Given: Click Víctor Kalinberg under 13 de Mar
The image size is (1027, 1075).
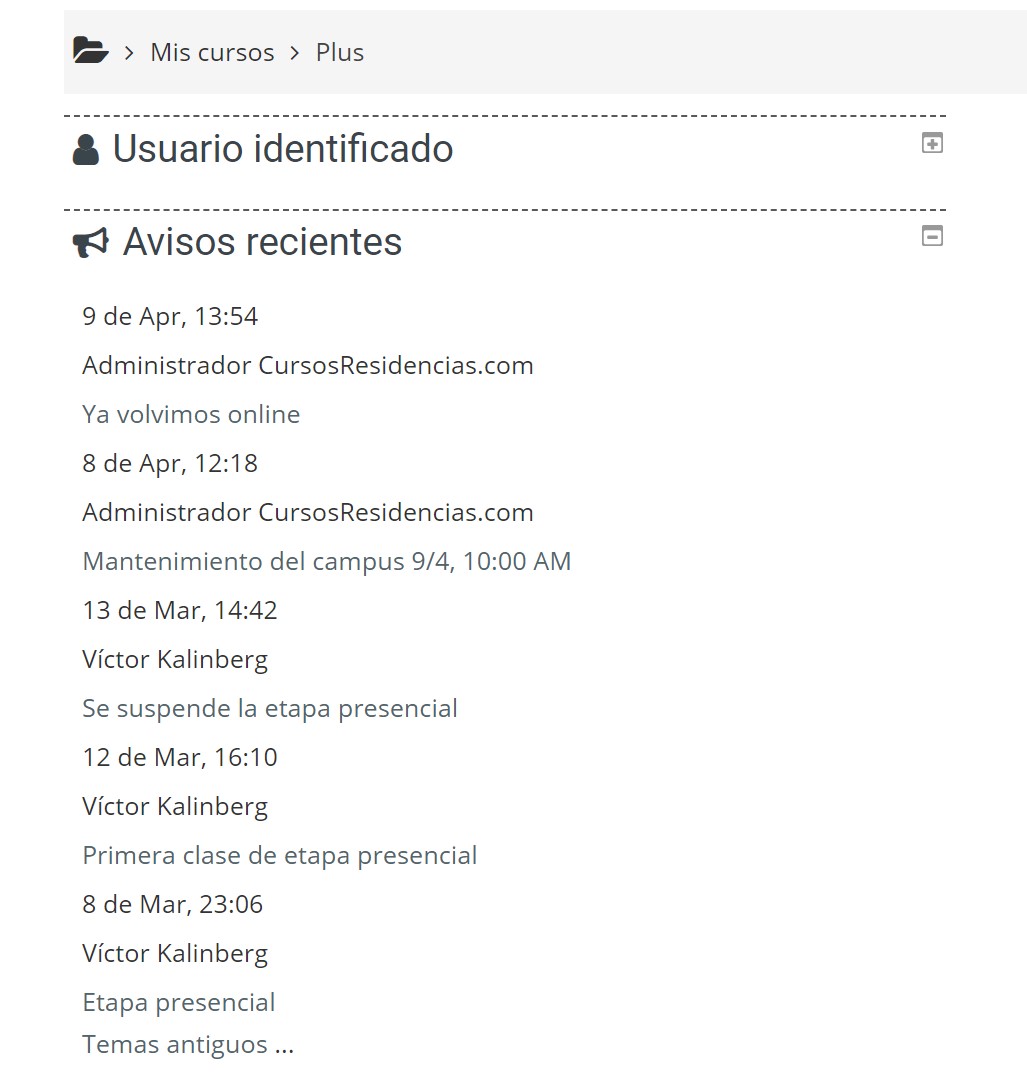Looking at the screenshot, I should point(175,660).
